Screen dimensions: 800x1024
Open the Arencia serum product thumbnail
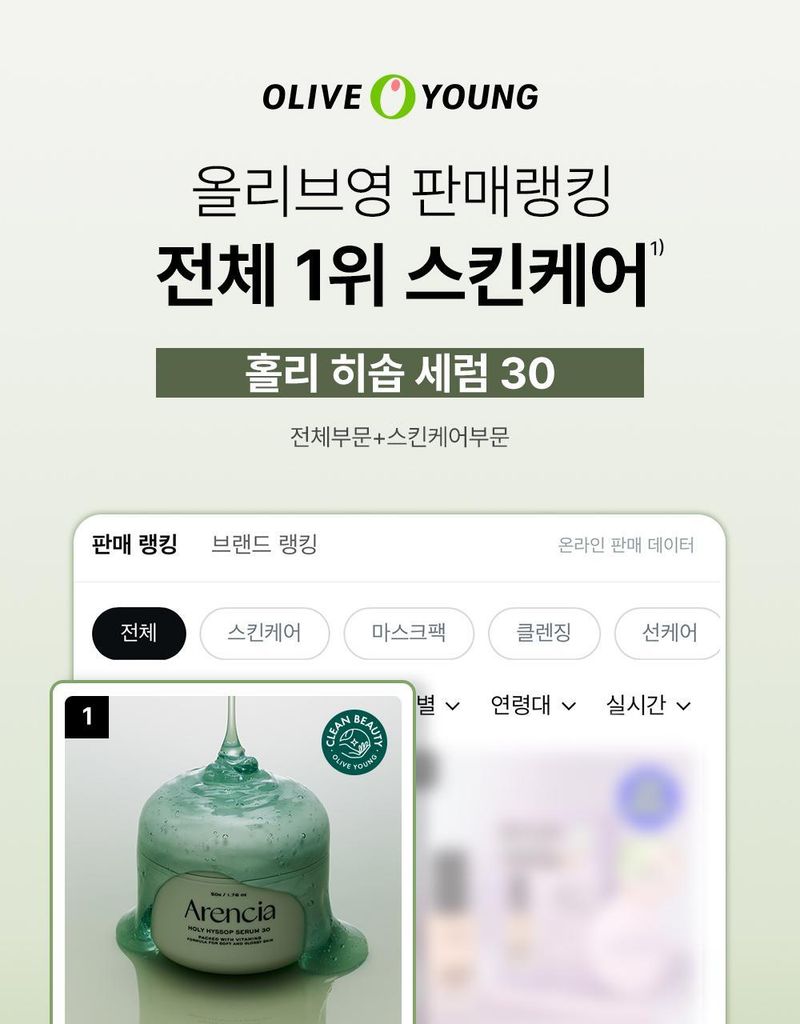click(x=233, y=859)
